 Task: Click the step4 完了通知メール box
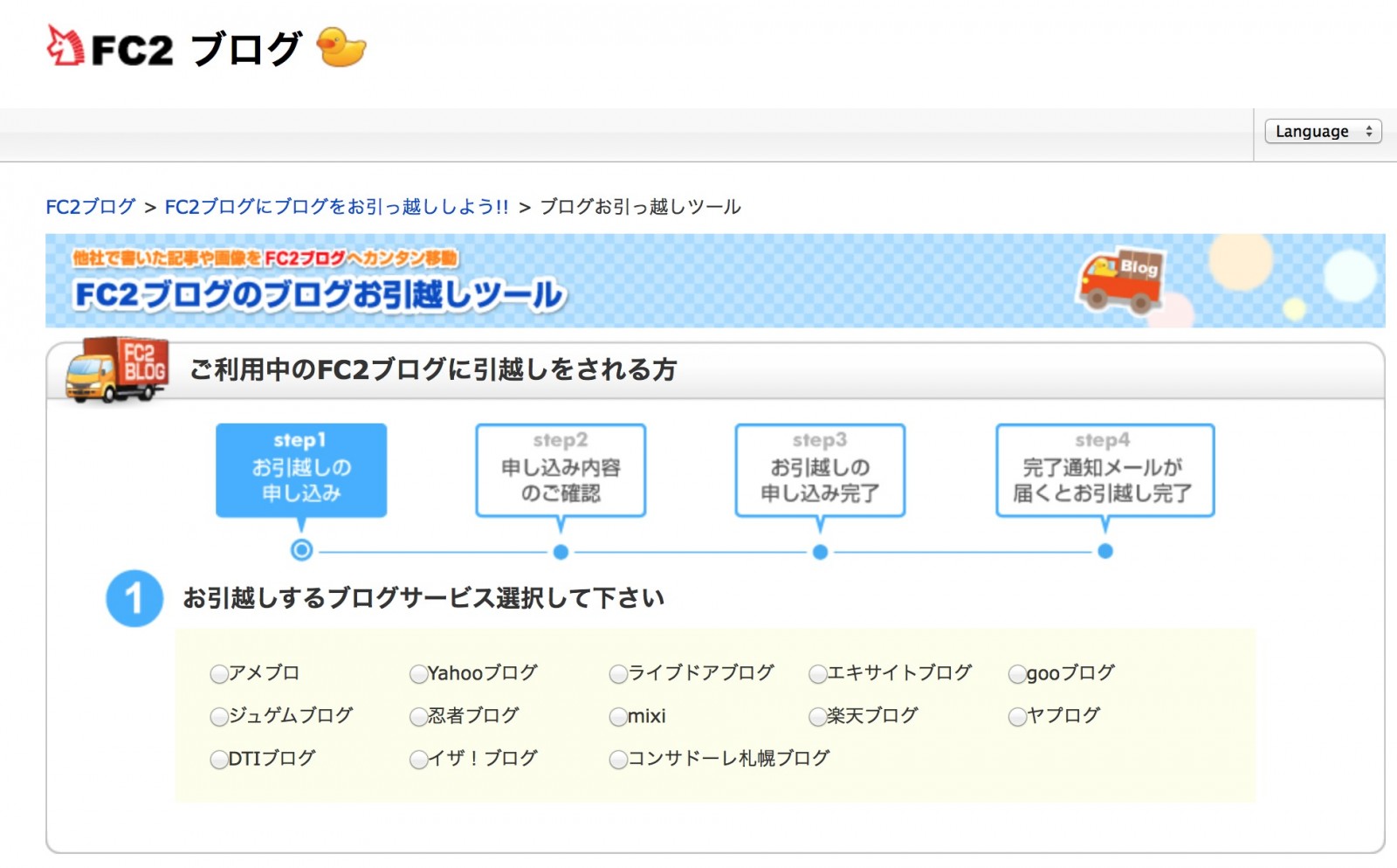point(1105,471)
